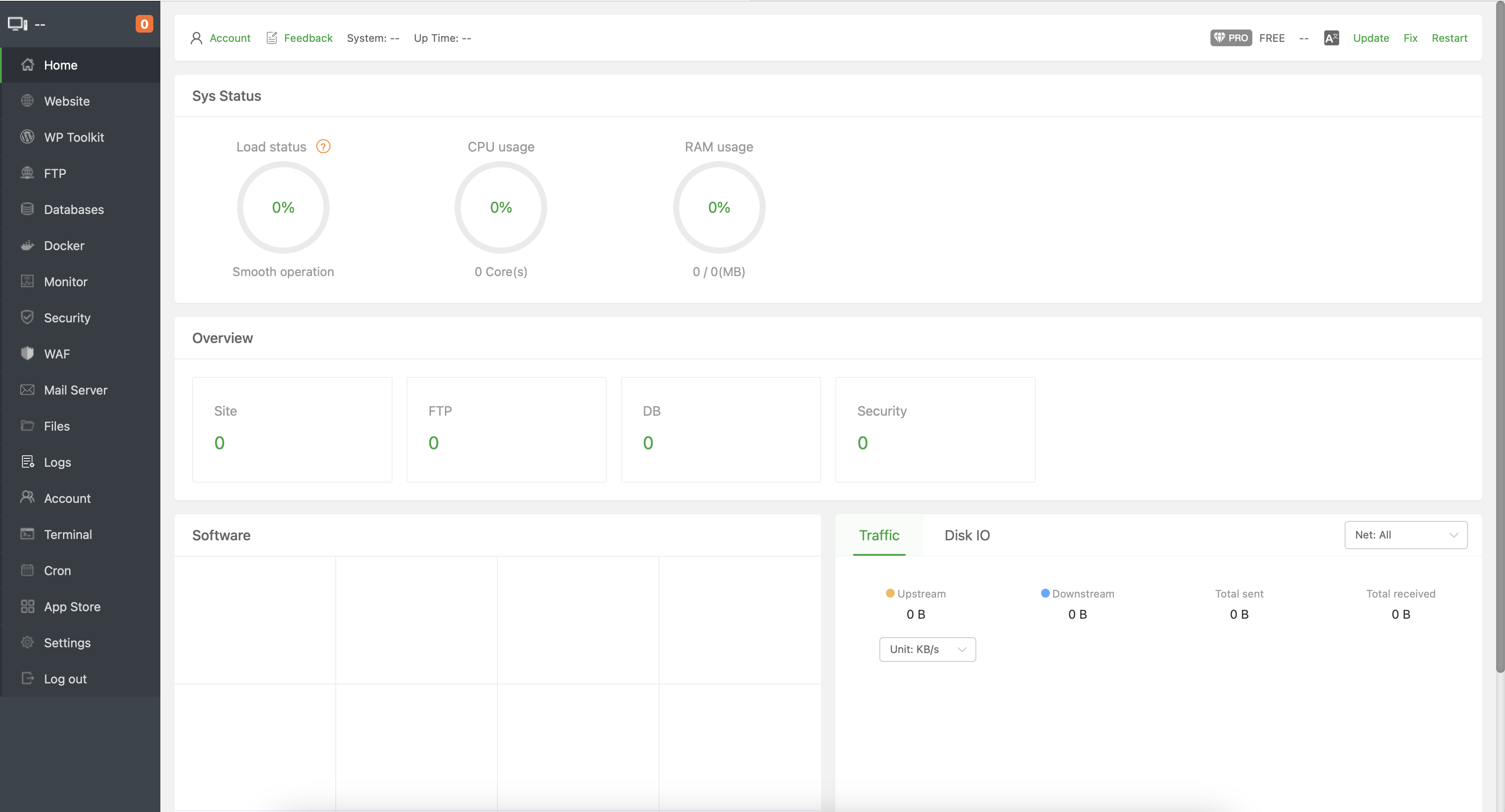Open WAF shield icon in sidebar
This screenshot has height=812, width=1505.
coord(27,354)
